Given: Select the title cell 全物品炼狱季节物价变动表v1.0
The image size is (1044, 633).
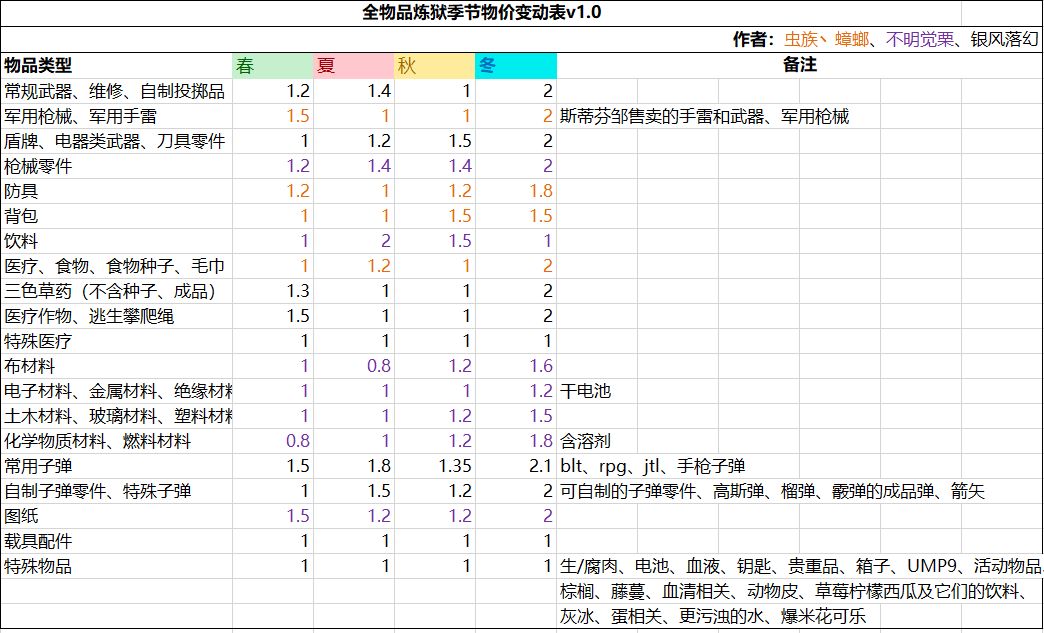Looking at the screenshot, I should (x=481, y=13).
